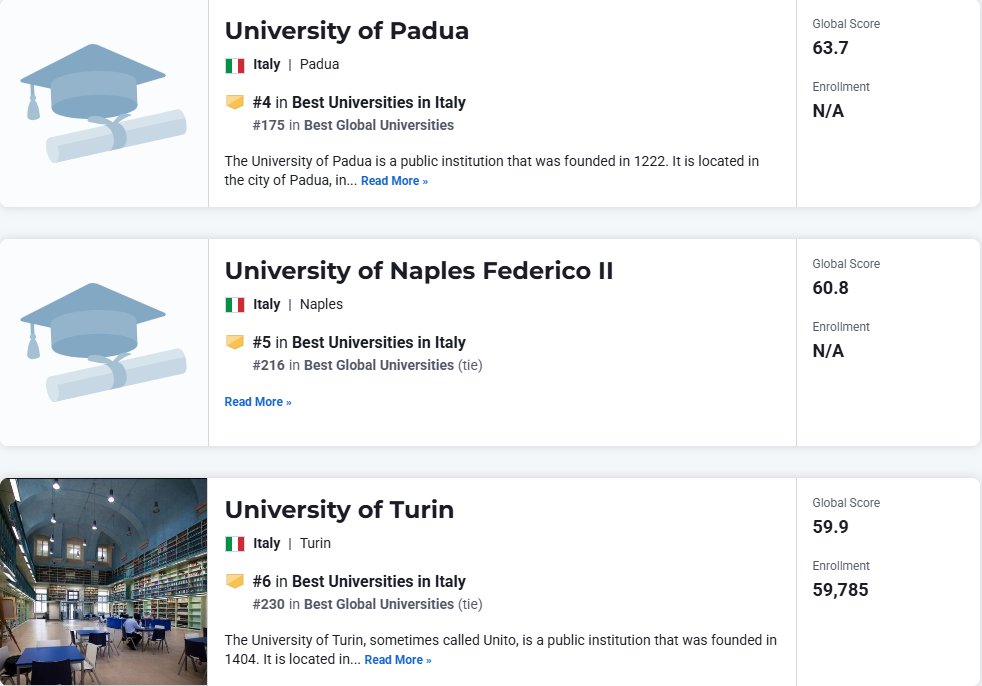Select Best Universities in Italy for Turin
This screenshot has height=686, width=982.
(379, 581)
